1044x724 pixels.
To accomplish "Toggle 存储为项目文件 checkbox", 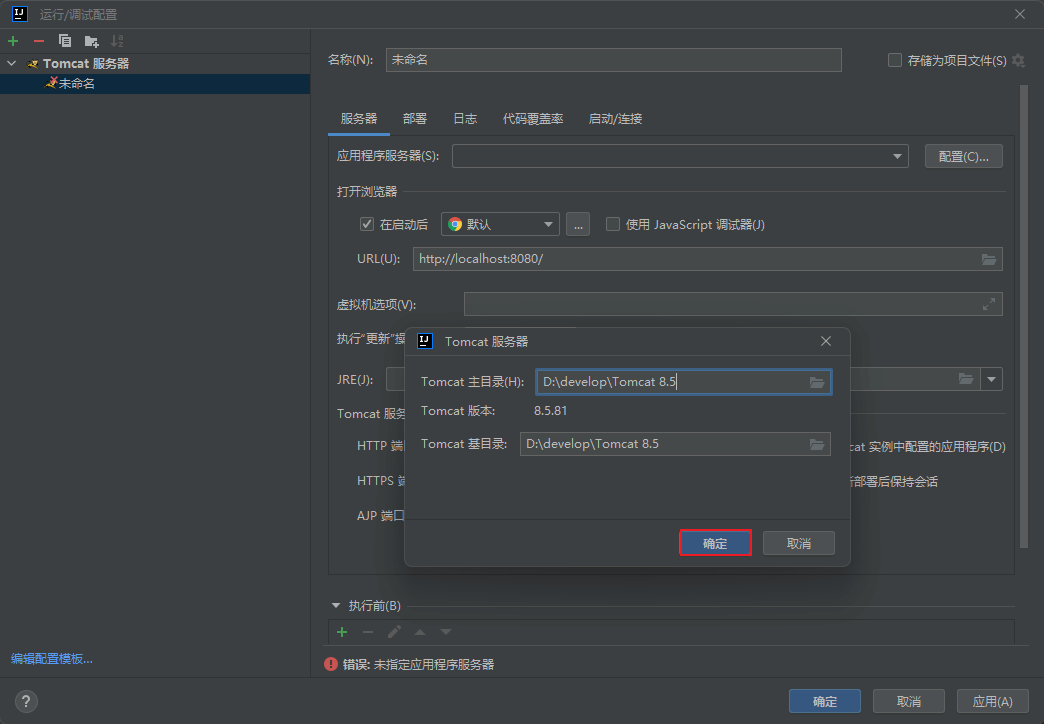I will (895, 61).
